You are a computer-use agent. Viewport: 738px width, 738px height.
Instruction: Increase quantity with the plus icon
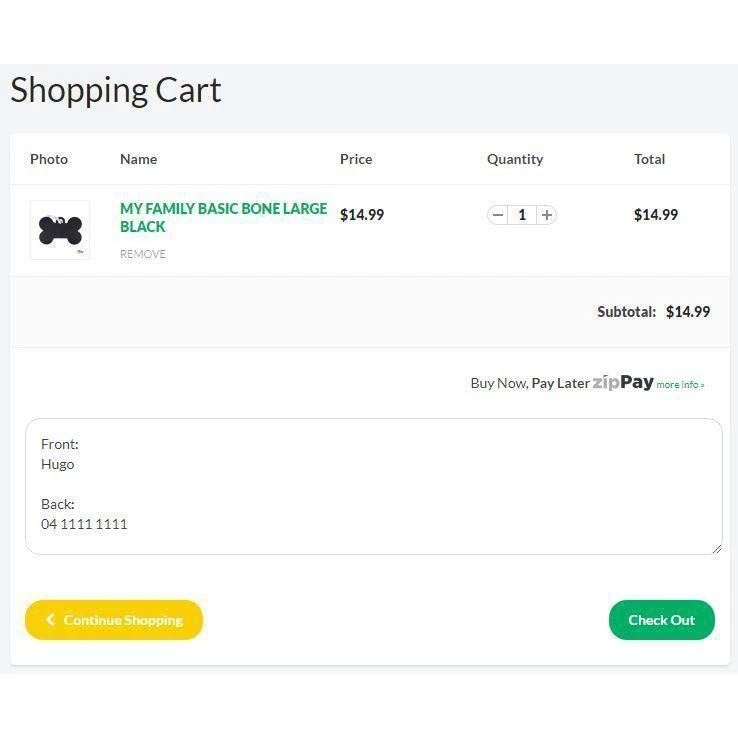(546, 215)
